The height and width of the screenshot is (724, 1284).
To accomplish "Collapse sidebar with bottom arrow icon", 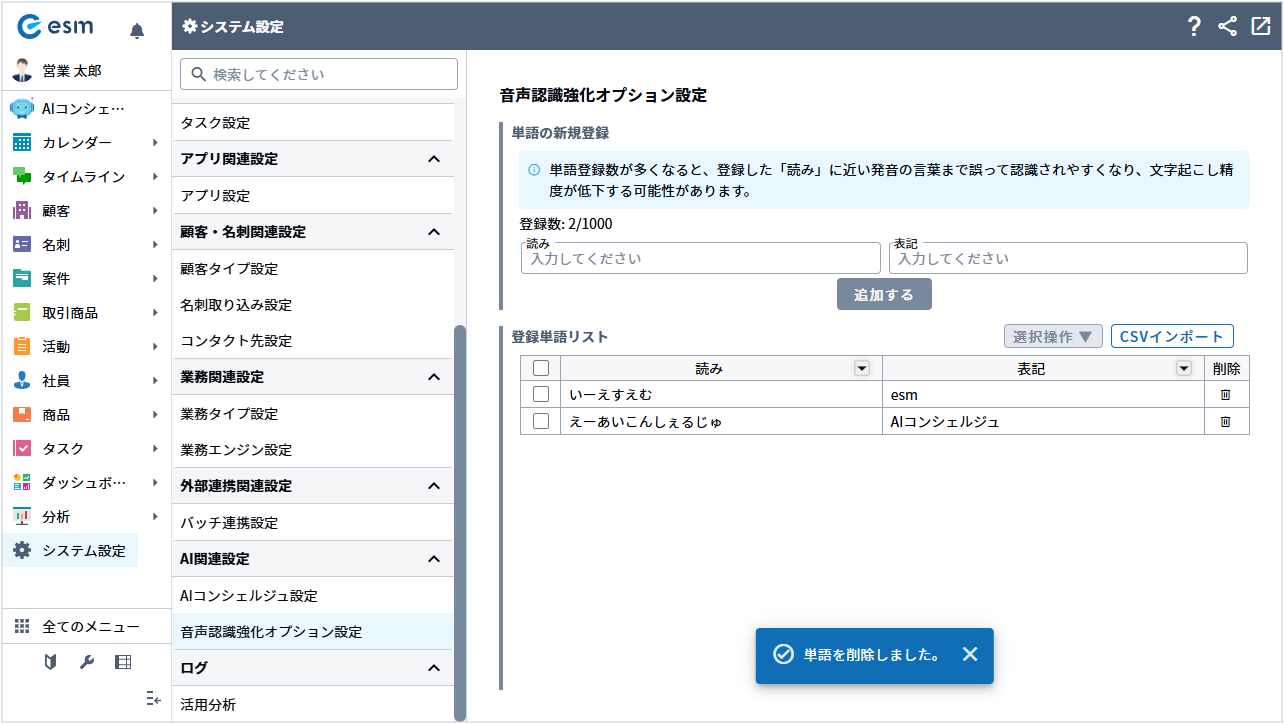I will point(153,698).
